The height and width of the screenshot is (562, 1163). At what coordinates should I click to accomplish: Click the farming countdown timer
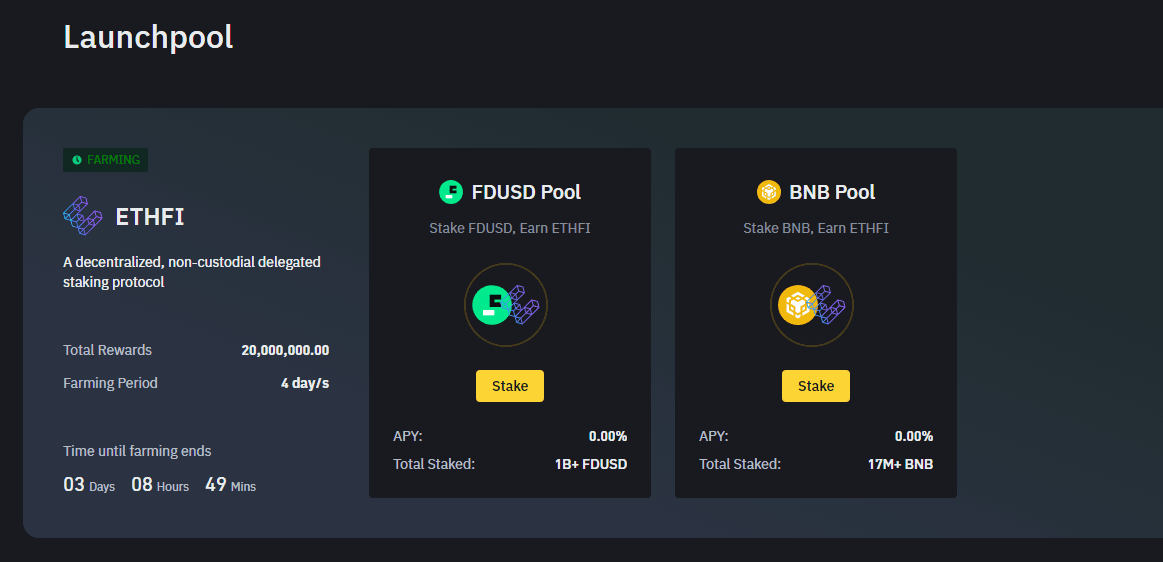coord(160,485)
